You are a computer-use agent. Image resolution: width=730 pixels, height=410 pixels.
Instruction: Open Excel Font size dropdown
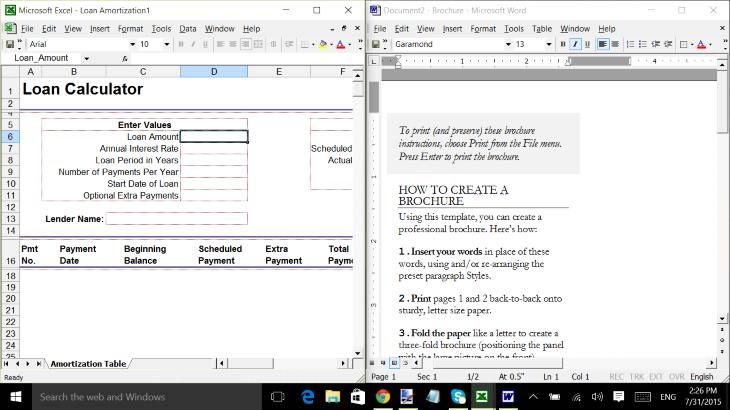(166, 44)
